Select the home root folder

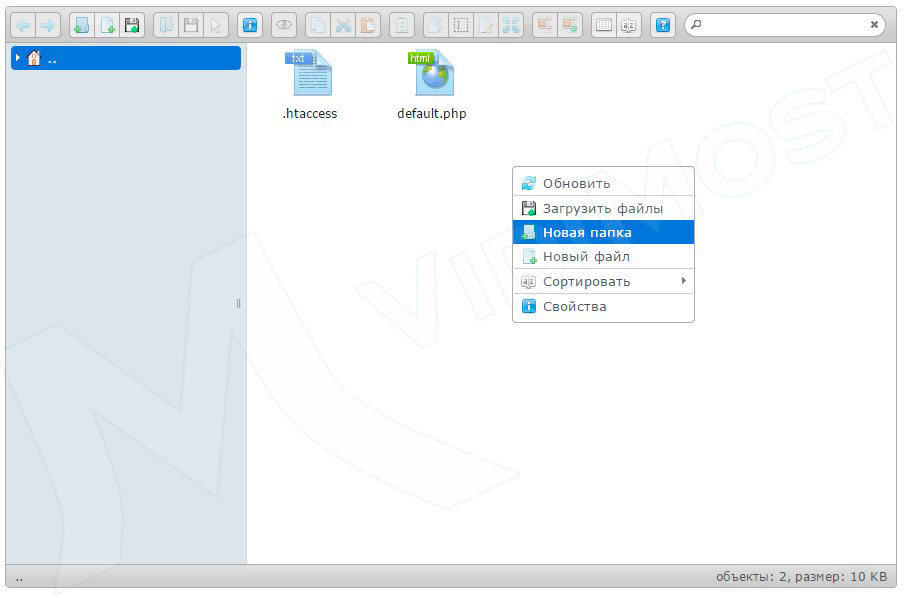pos(126,58)
